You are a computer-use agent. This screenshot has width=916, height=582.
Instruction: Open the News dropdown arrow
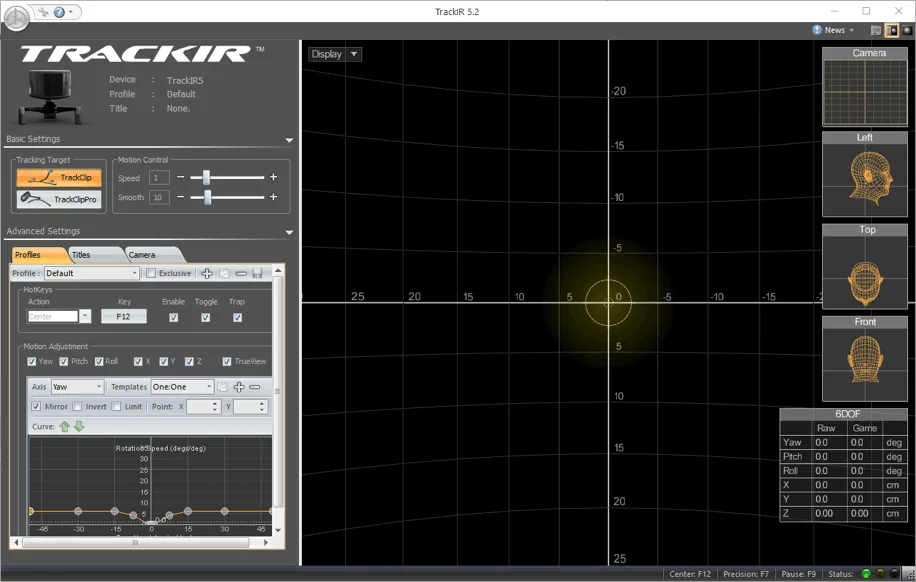tap(852, 30)
